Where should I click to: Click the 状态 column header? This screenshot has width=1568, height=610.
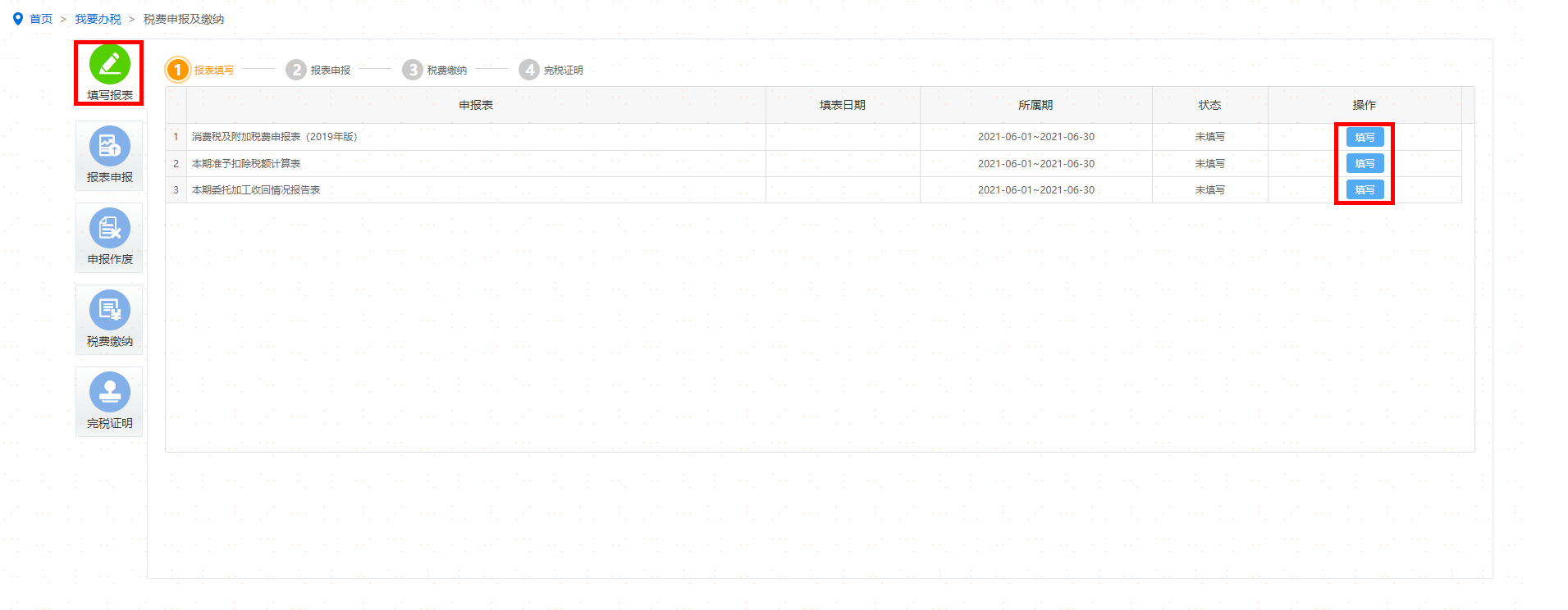pyautogui.click(x=1209, y=105)
